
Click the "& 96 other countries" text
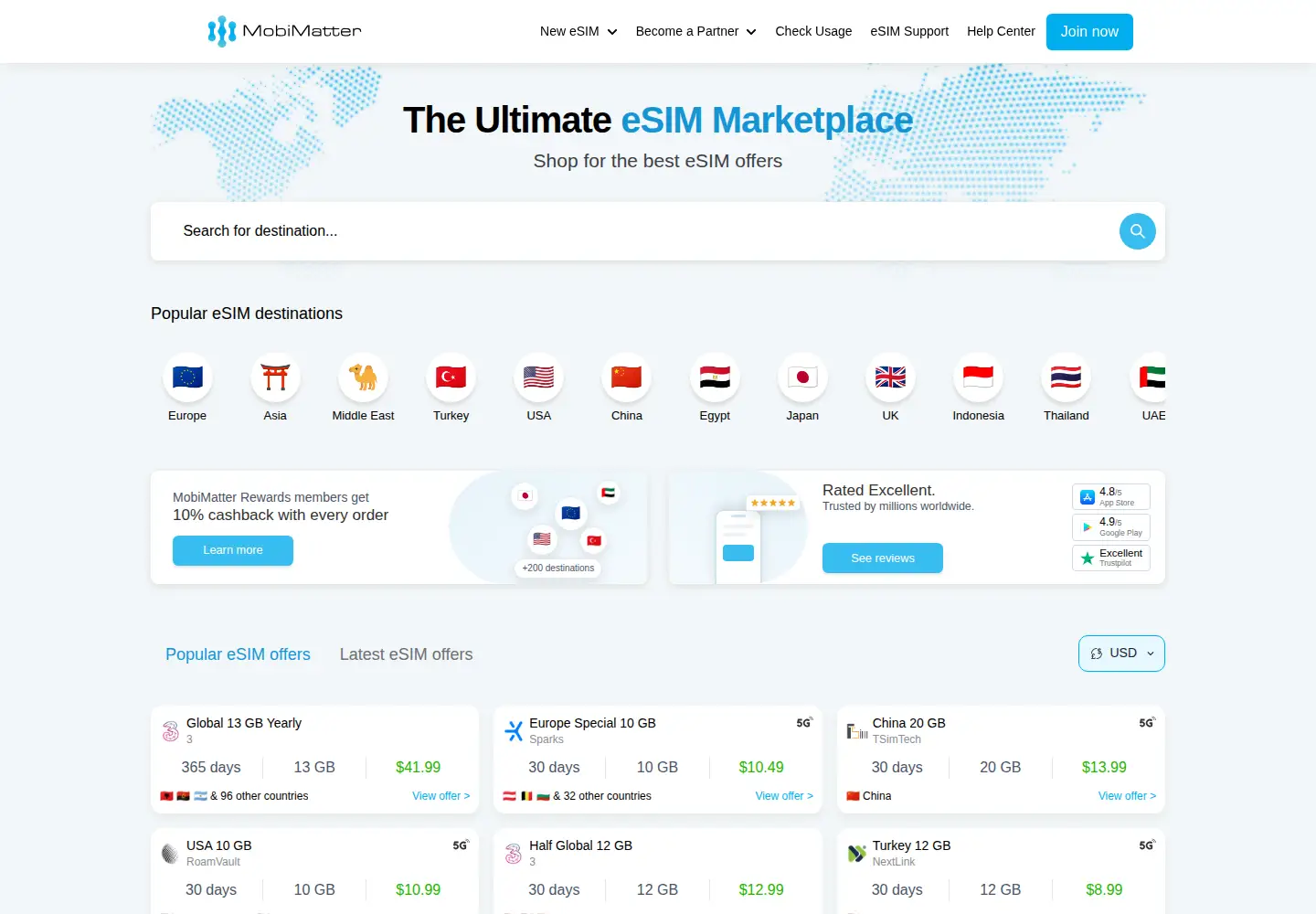click(x=259, y=796)
